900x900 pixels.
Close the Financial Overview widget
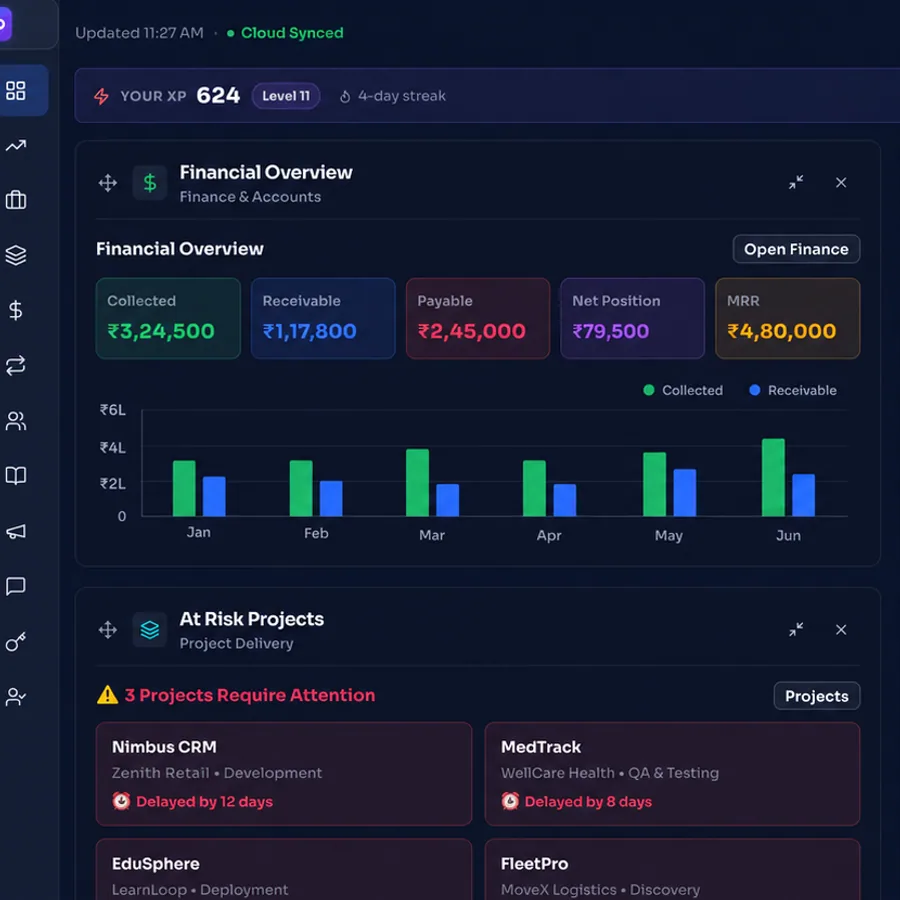coord(841,183)
